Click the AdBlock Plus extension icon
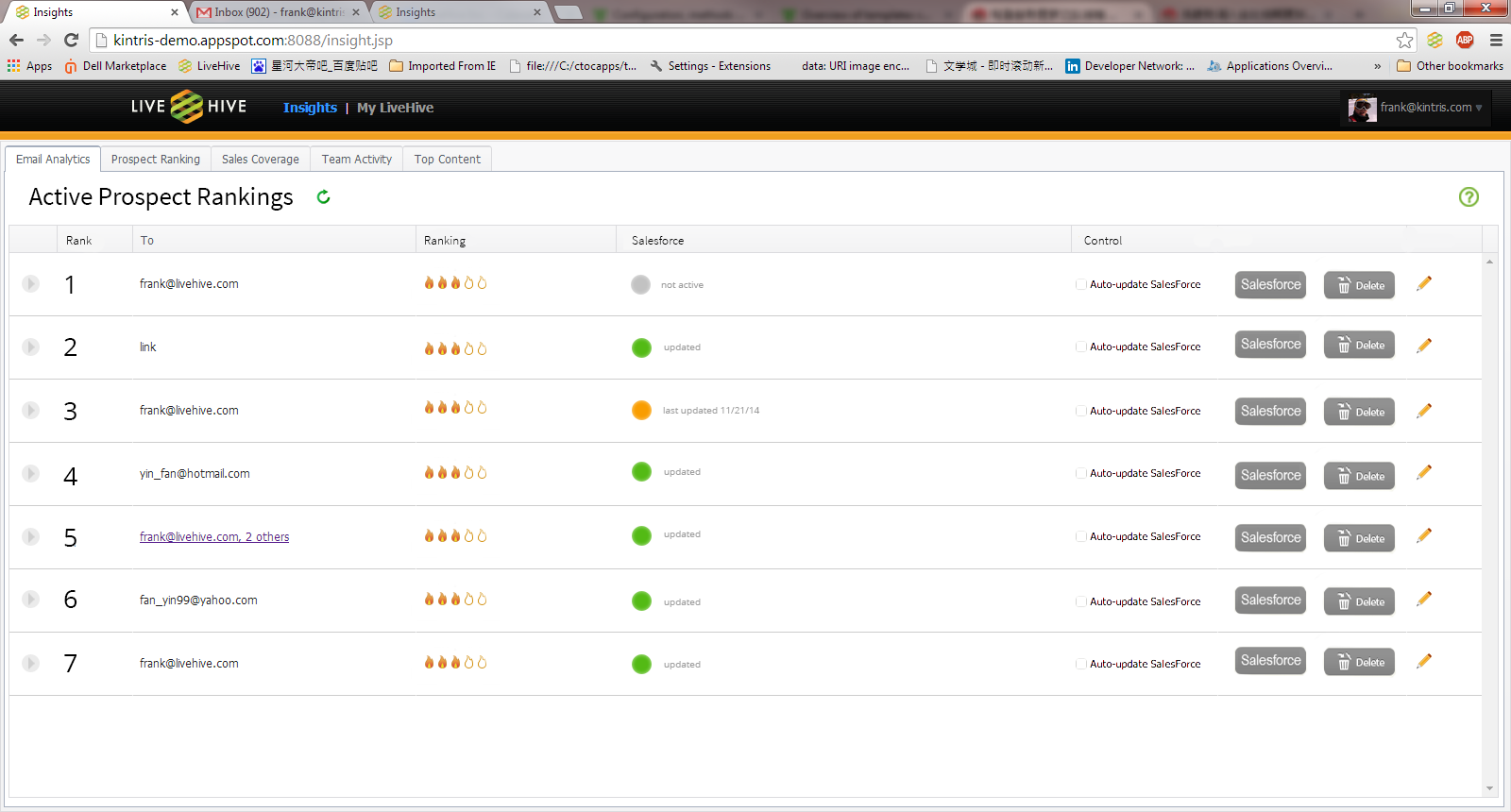 (x=1465, y=40)
